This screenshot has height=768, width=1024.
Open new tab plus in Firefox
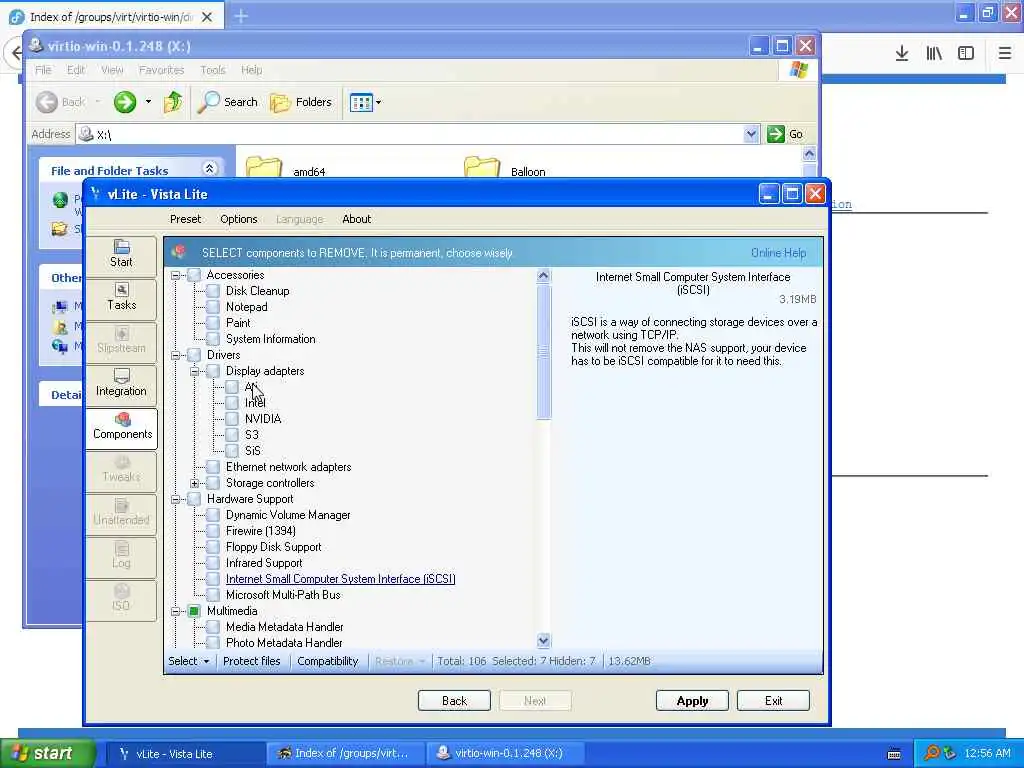241,16
